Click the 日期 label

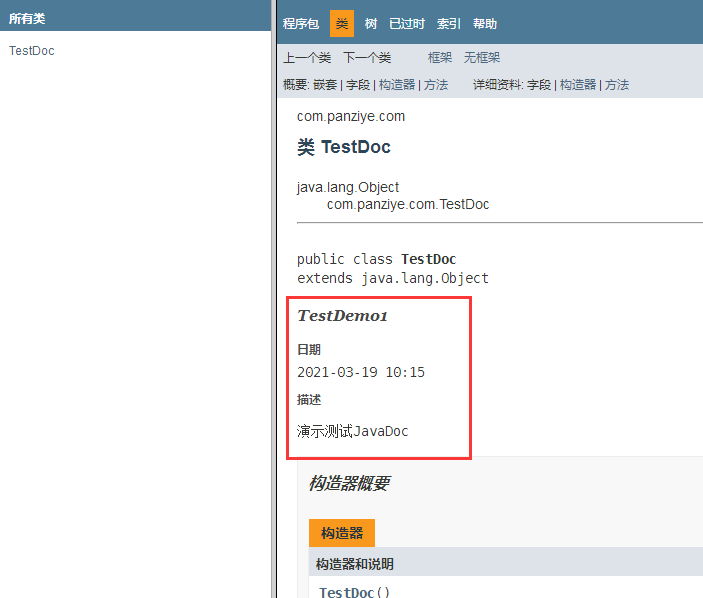[x=309, y=349]
